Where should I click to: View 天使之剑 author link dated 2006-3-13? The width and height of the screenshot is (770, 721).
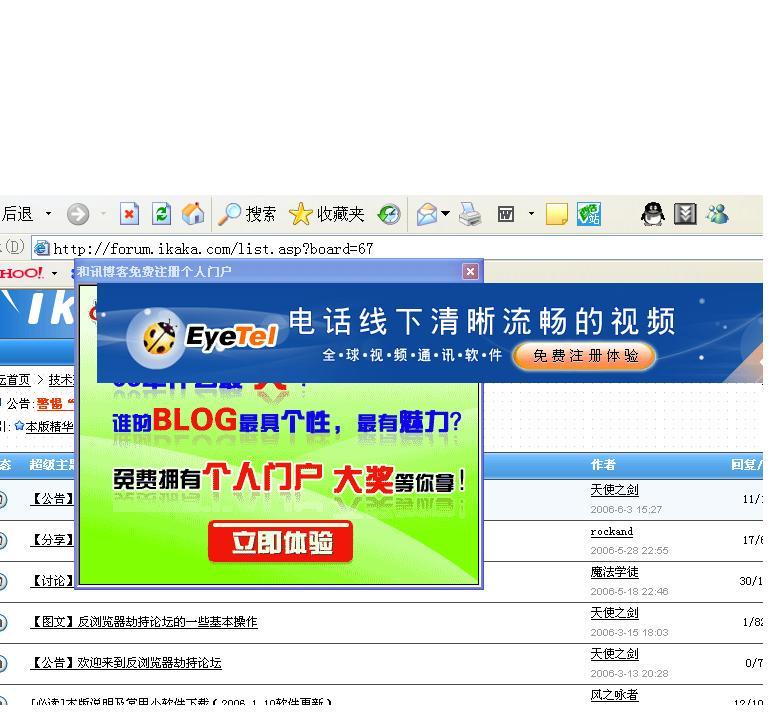click(x=614, y=653)
